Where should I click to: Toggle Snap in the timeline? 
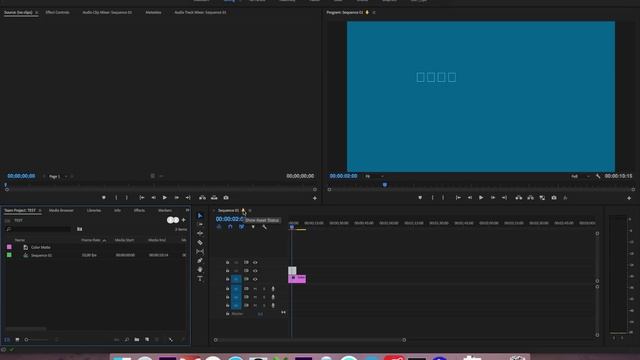(230, 227)
